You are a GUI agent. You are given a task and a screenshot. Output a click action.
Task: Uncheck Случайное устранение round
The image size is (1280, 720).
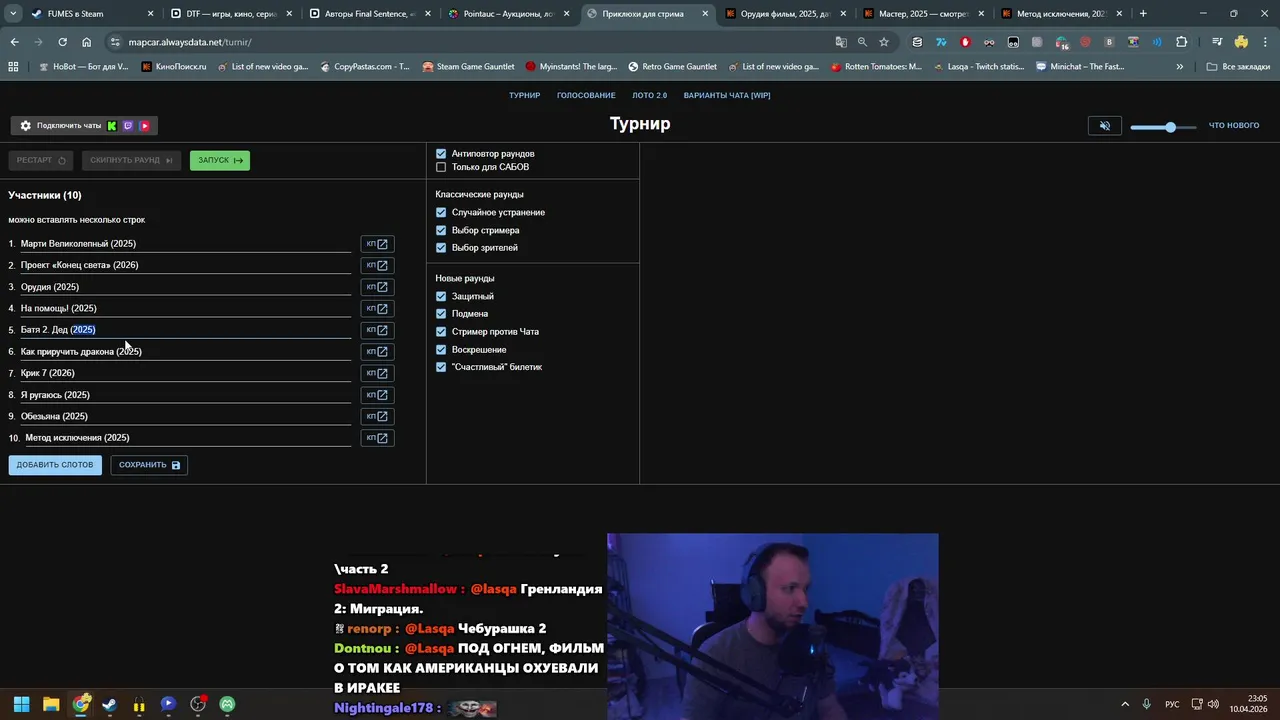tap(441, 213)
